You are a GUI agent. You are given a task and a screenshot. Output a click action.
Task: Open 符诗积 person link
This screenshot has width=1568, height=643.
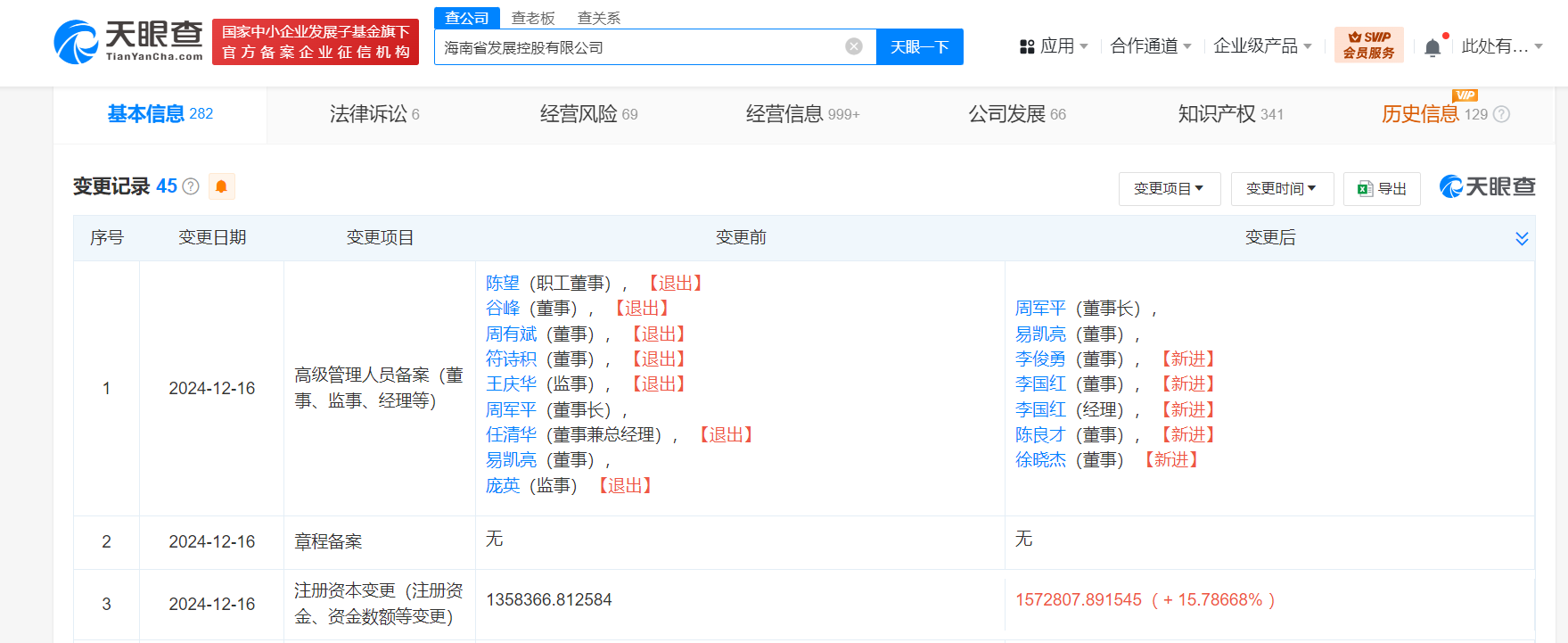pos(512,359)
